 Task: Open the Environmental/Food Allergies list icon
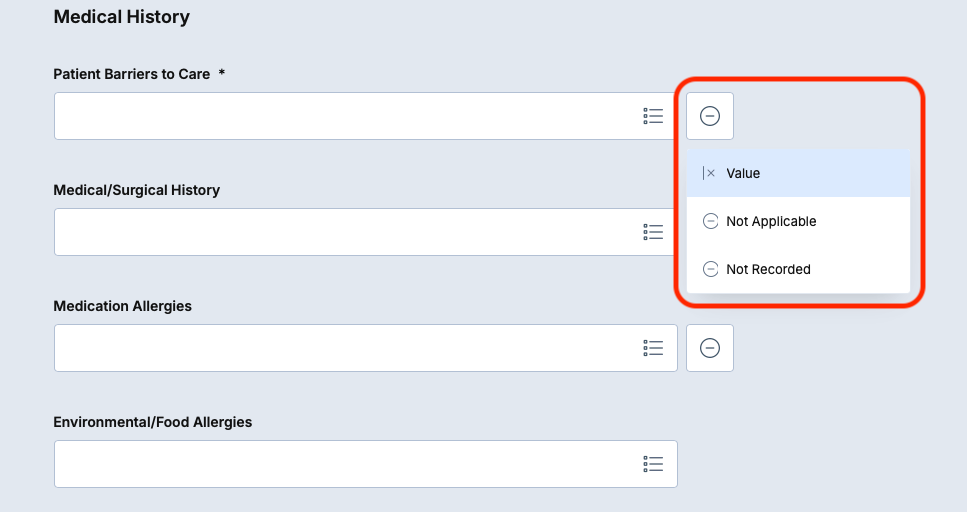[x=653, y=464]
